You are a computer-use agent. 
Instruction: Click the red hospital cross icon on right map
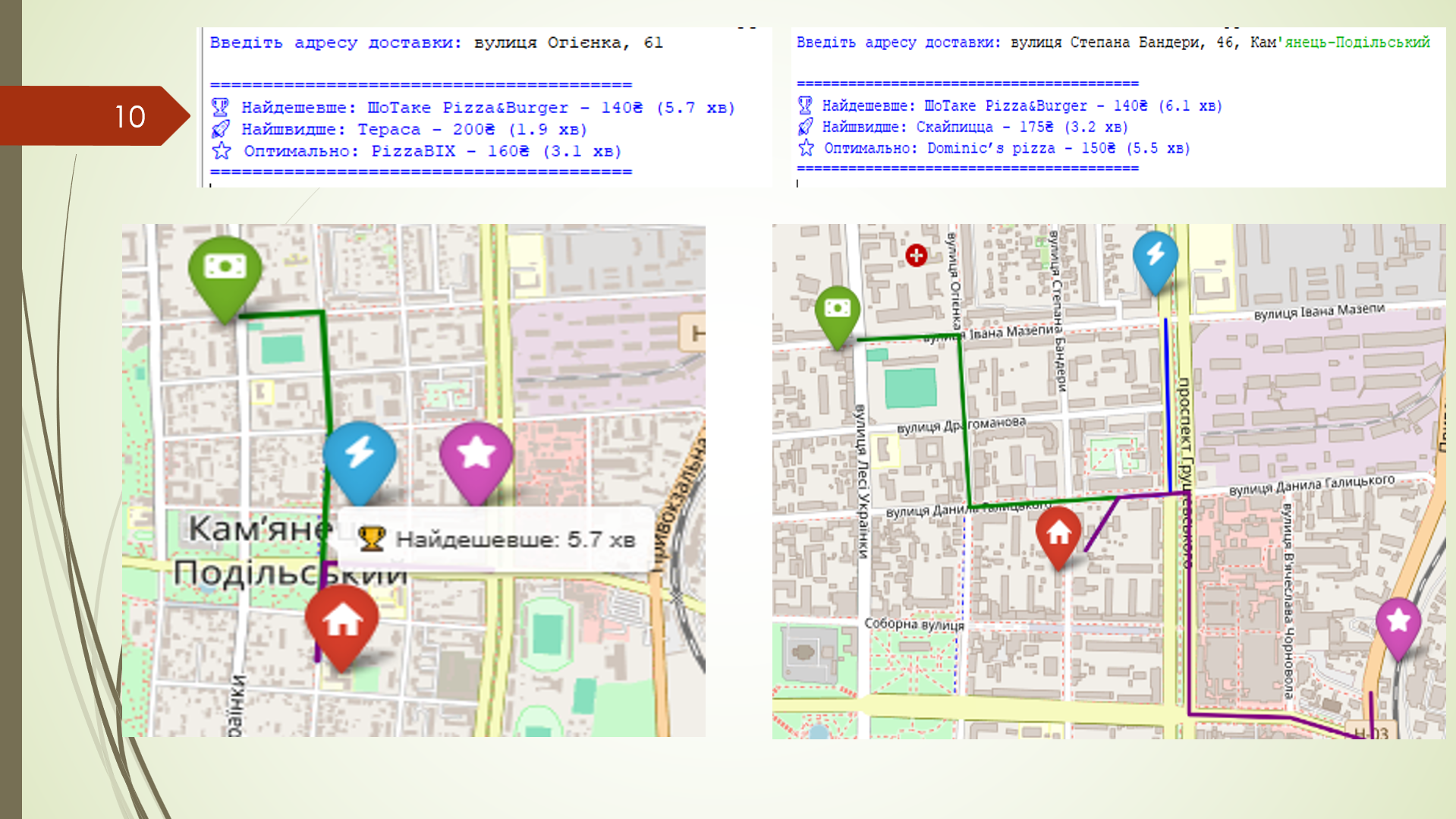tap(916, 255)
